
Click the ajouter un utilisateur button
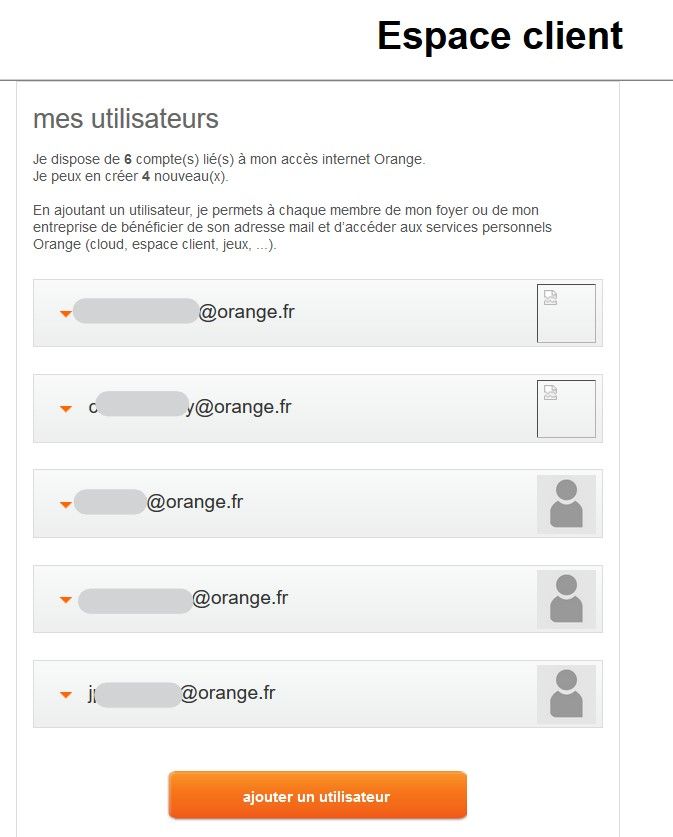[x=318, y=795]
